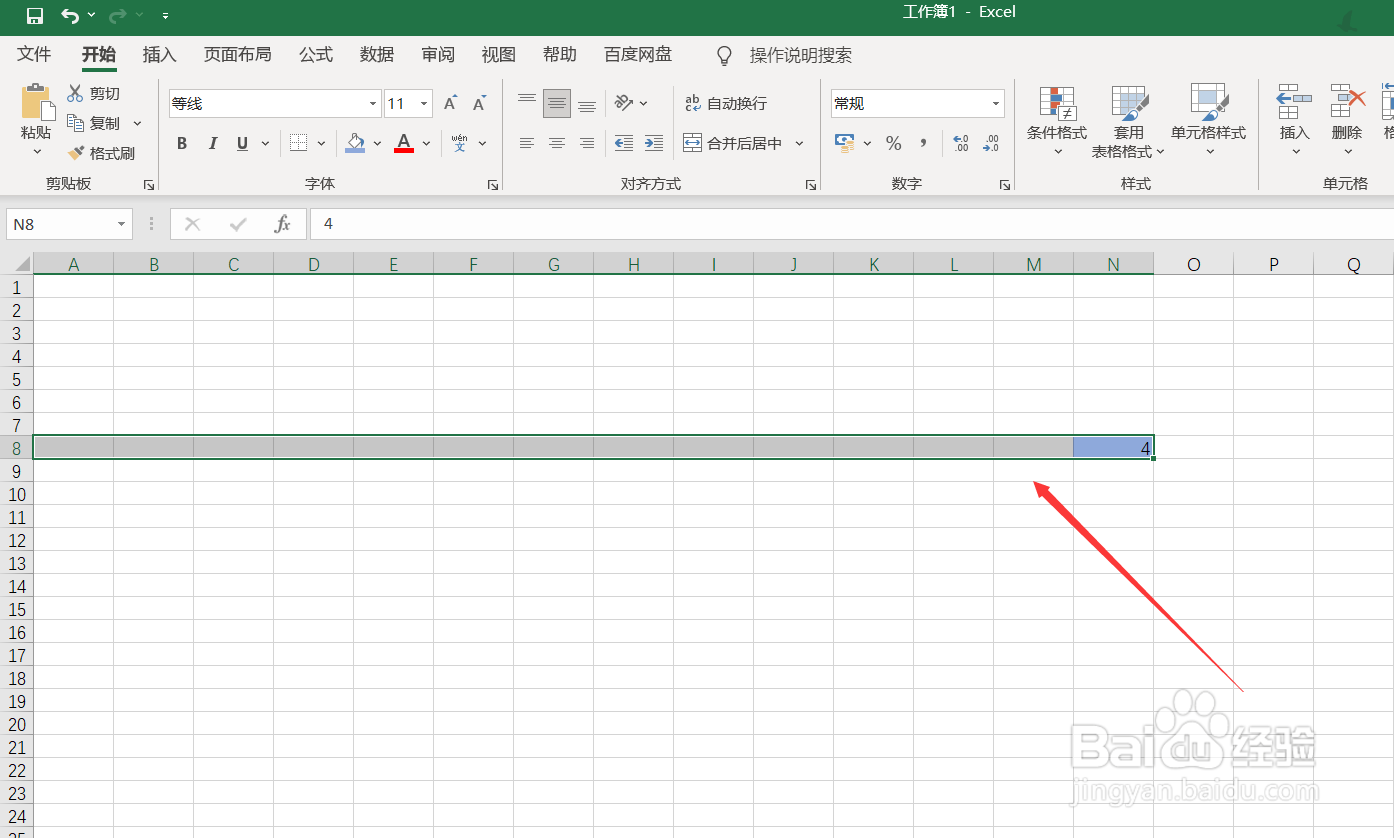Click the Select All corner triangle
The width and height of the screenshot is (1394, 838).
22,264
